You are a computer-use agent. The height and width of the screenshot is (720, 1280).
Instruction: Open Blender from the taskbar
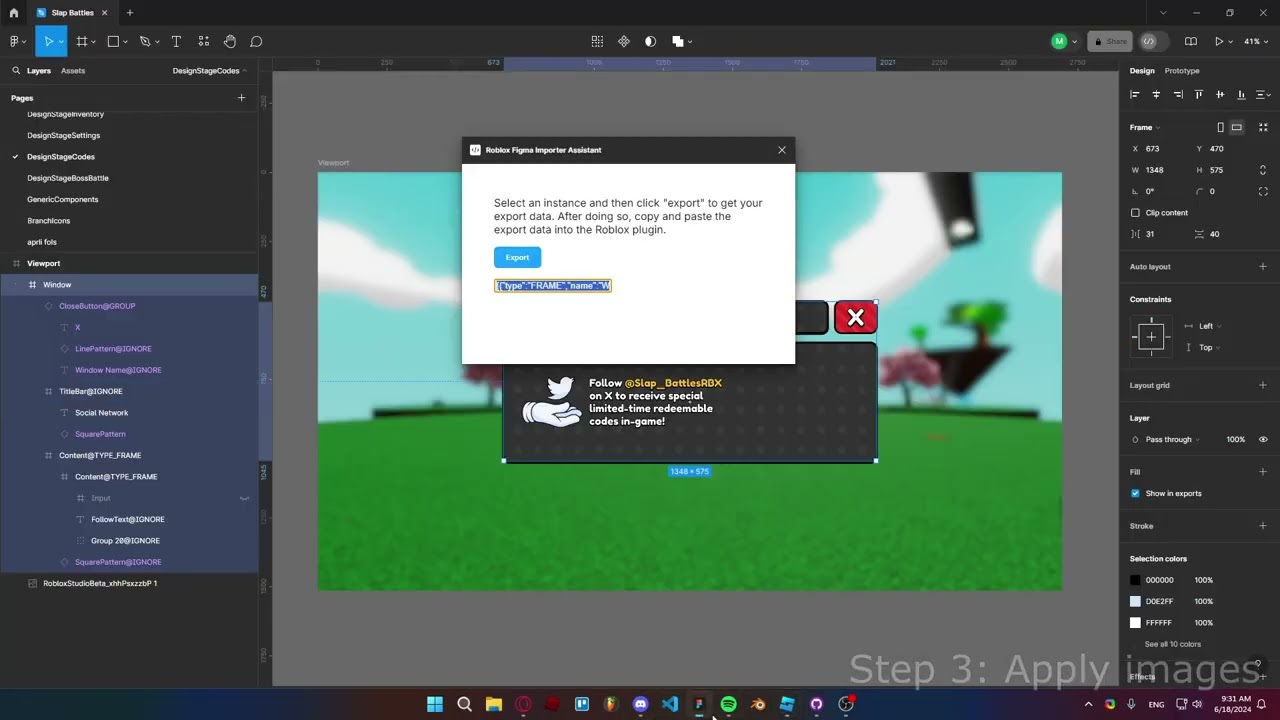pos(758,704)
